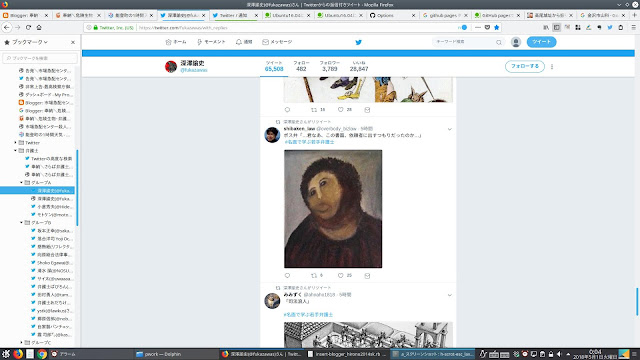
Task: Go to Twitter ホーム
Action: (176, 42)
